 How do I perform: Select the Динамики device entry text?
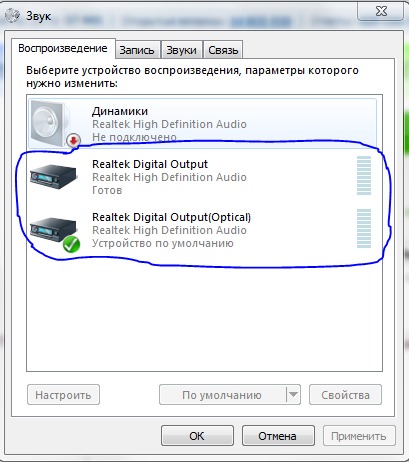click(120, 111)
